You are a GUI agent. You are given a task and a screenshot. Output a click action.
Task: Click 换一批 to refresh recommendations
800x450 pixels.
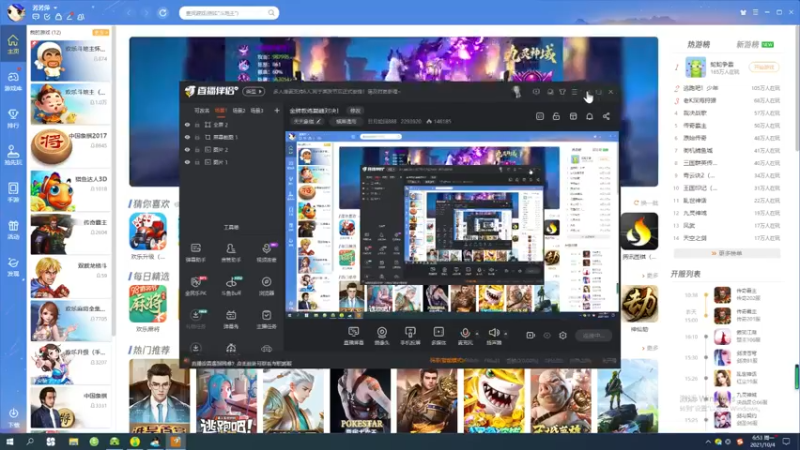tap(646, 203)
